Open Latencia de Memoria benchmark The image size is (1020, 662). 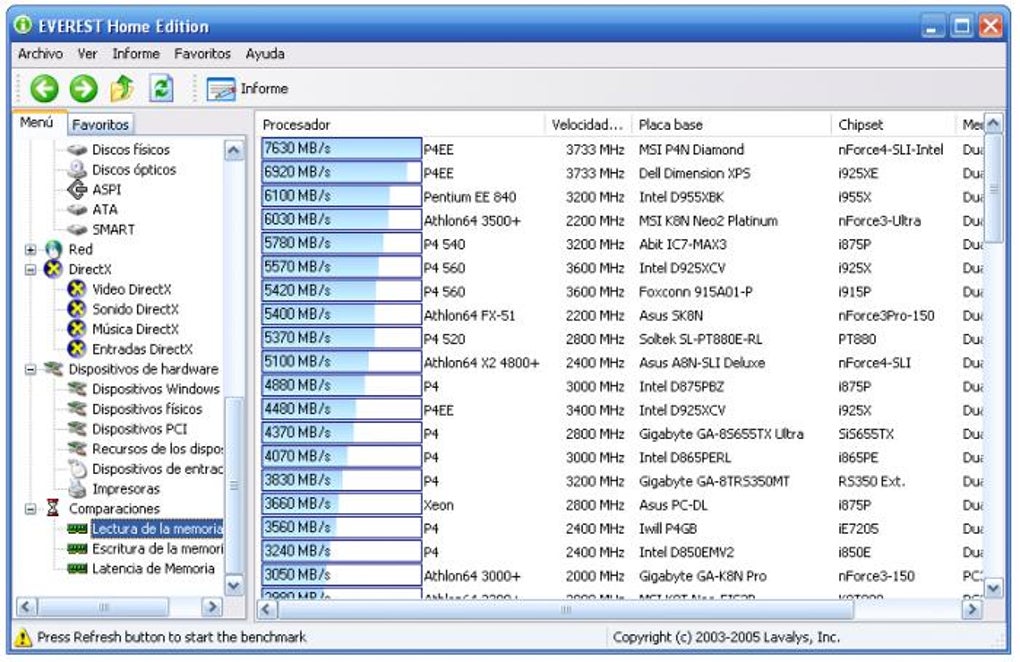(x=153, y=569)
